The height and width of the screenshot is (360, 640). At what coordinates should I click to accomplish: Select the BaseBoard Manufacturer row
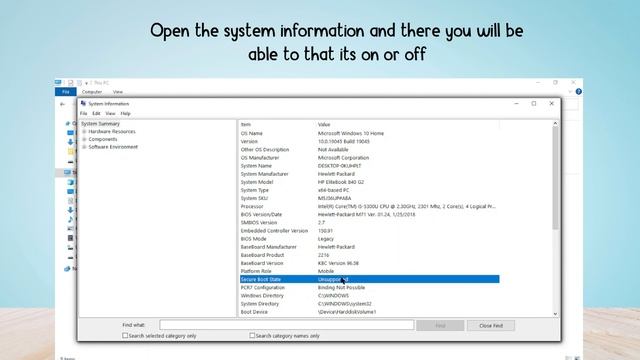[369, 247]
